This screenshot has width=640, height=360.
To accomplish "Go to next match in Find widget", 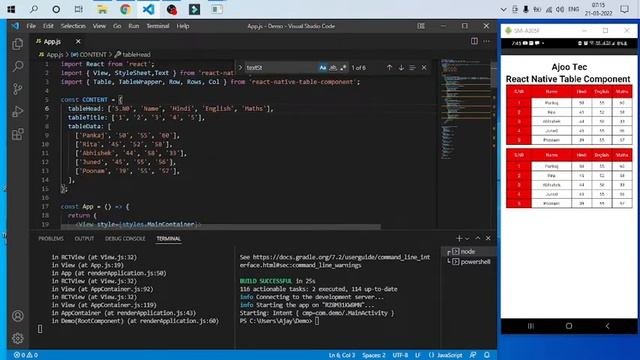I will click(x=401, y=68).
